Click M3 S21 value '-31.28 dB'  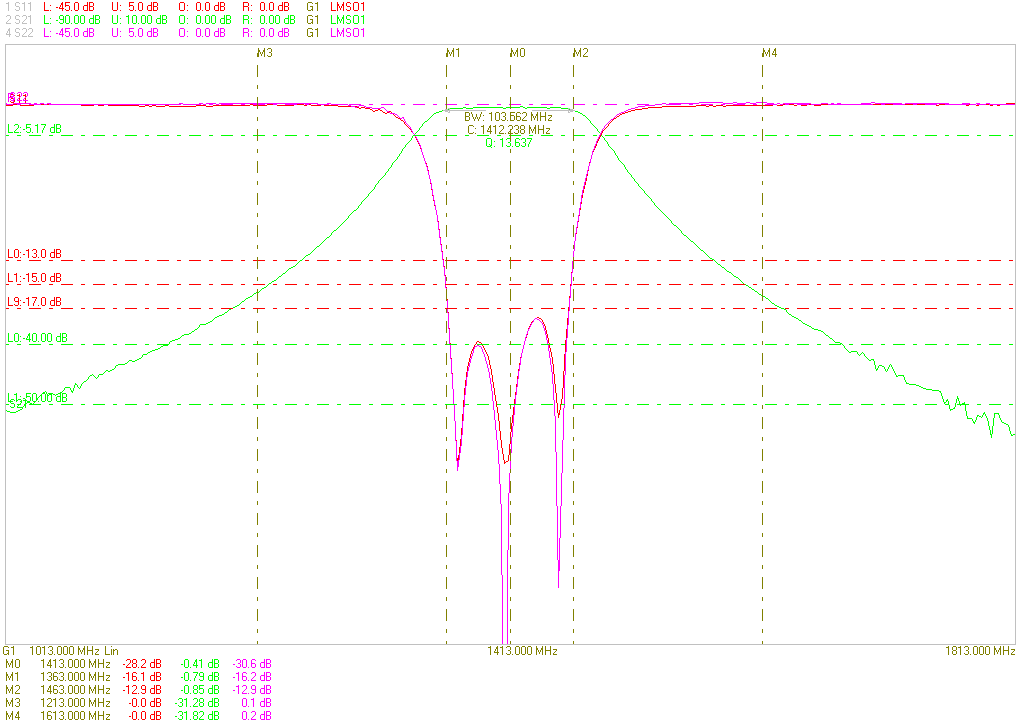tap(197, 703)
